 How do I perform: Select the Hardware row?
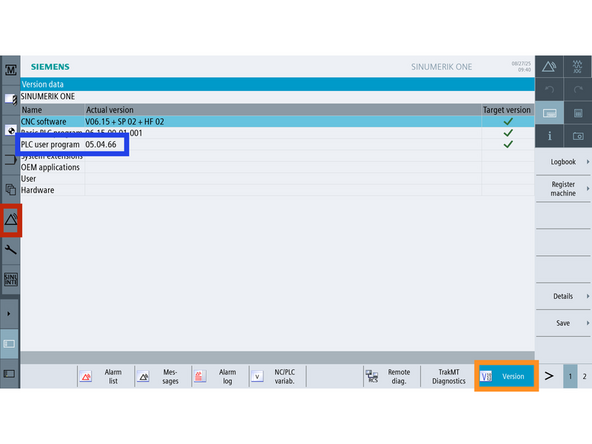[x=277, y=190]
